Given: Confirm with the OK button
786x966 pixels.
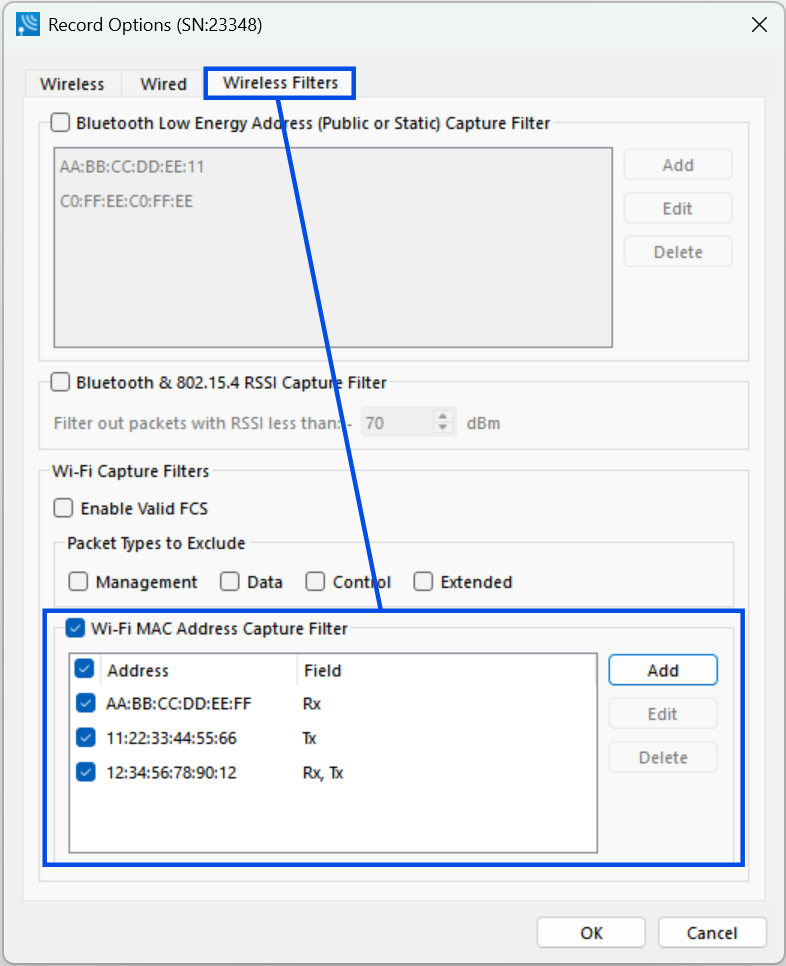Looking at the screenshot, I should coord(591,933).
